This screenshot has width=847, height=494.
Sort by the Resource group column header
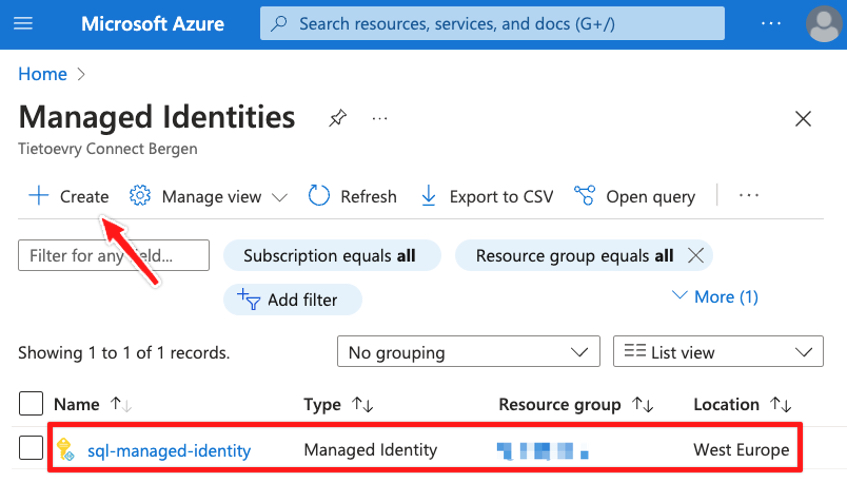(560, 404)
